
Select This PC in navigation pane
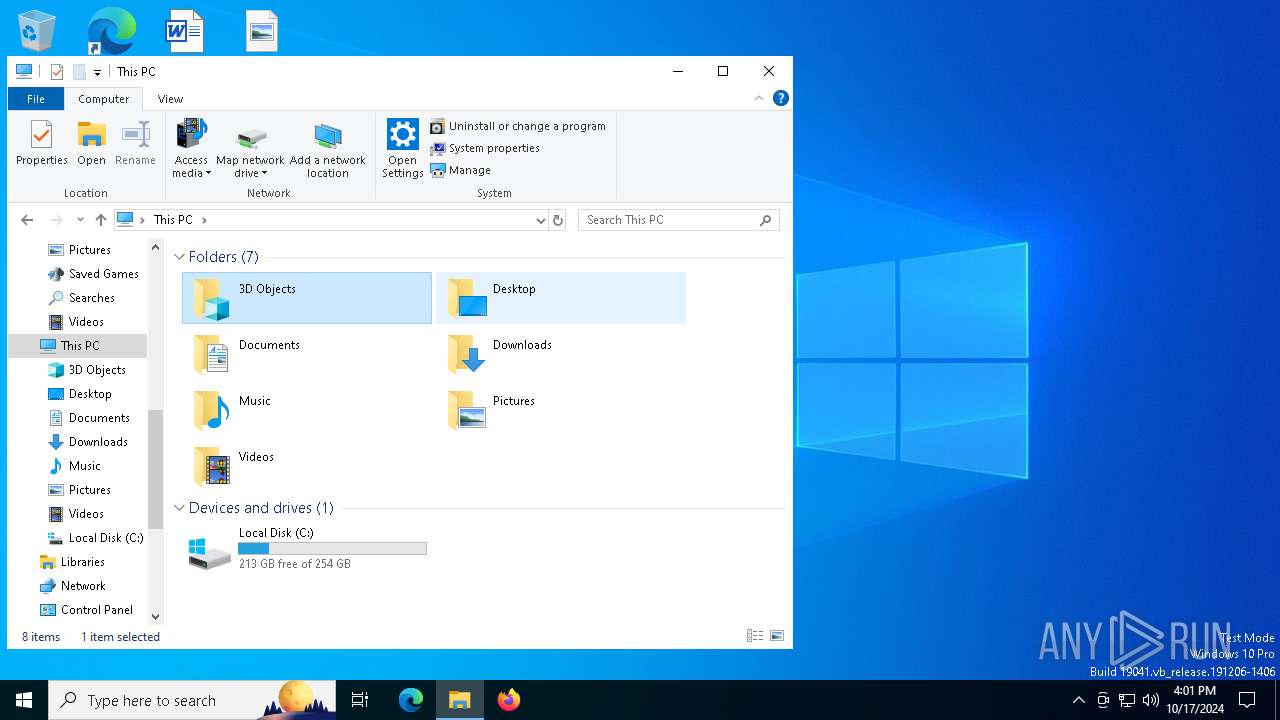[78, 346]
